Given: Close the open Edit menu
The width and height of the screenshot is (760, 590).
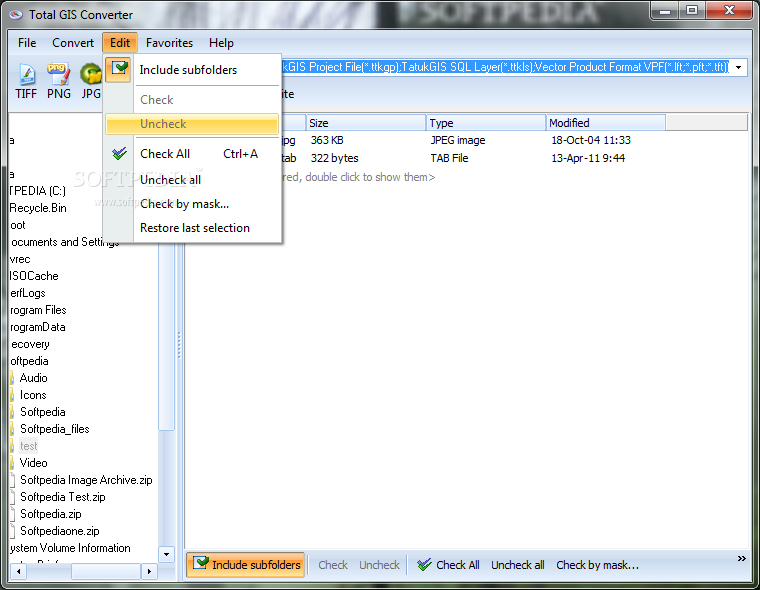Looking at the screenshot, I should tap(120, 43).
